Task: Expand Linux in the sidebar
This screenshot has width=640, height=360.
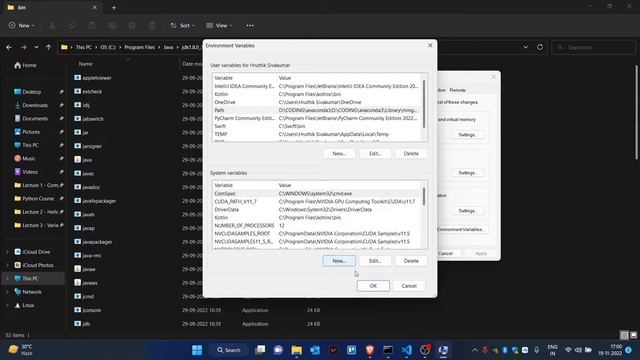Action: (7, 305)
